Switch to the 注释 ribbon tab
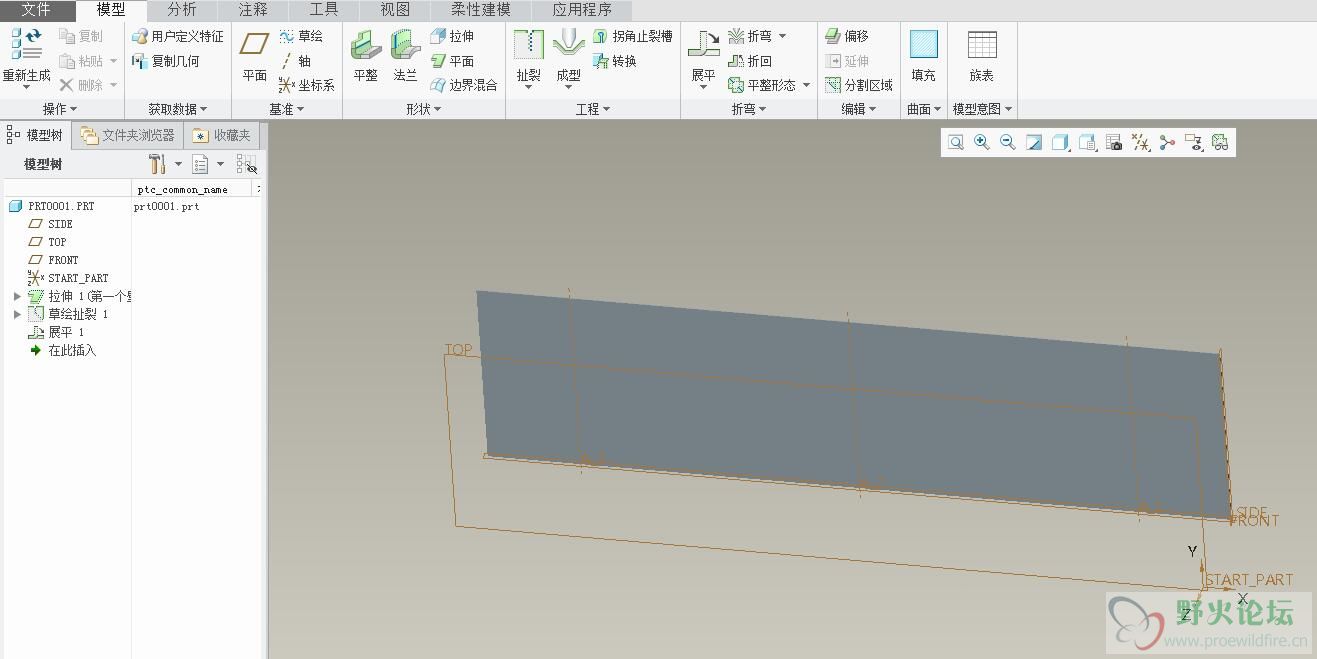The height and width of the screenshot is (659, 1317). (x=253, y=10)
